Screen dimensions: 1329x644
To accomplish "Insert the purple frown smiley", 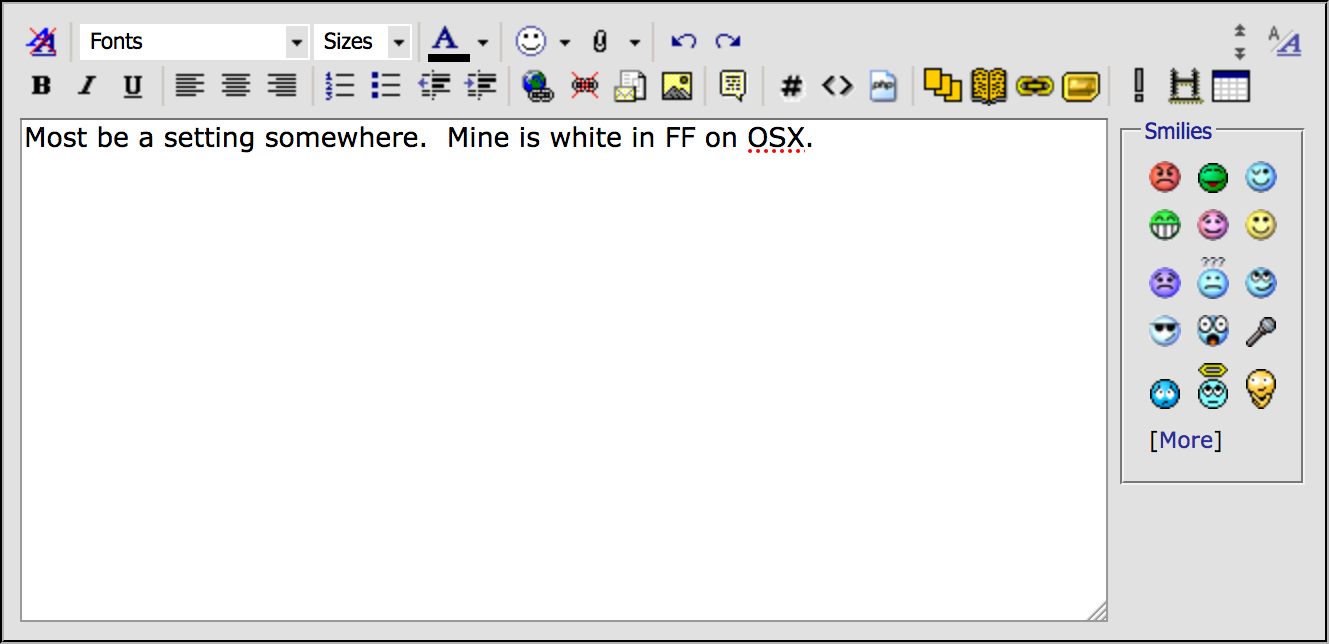I will [x=1164, y=284].
